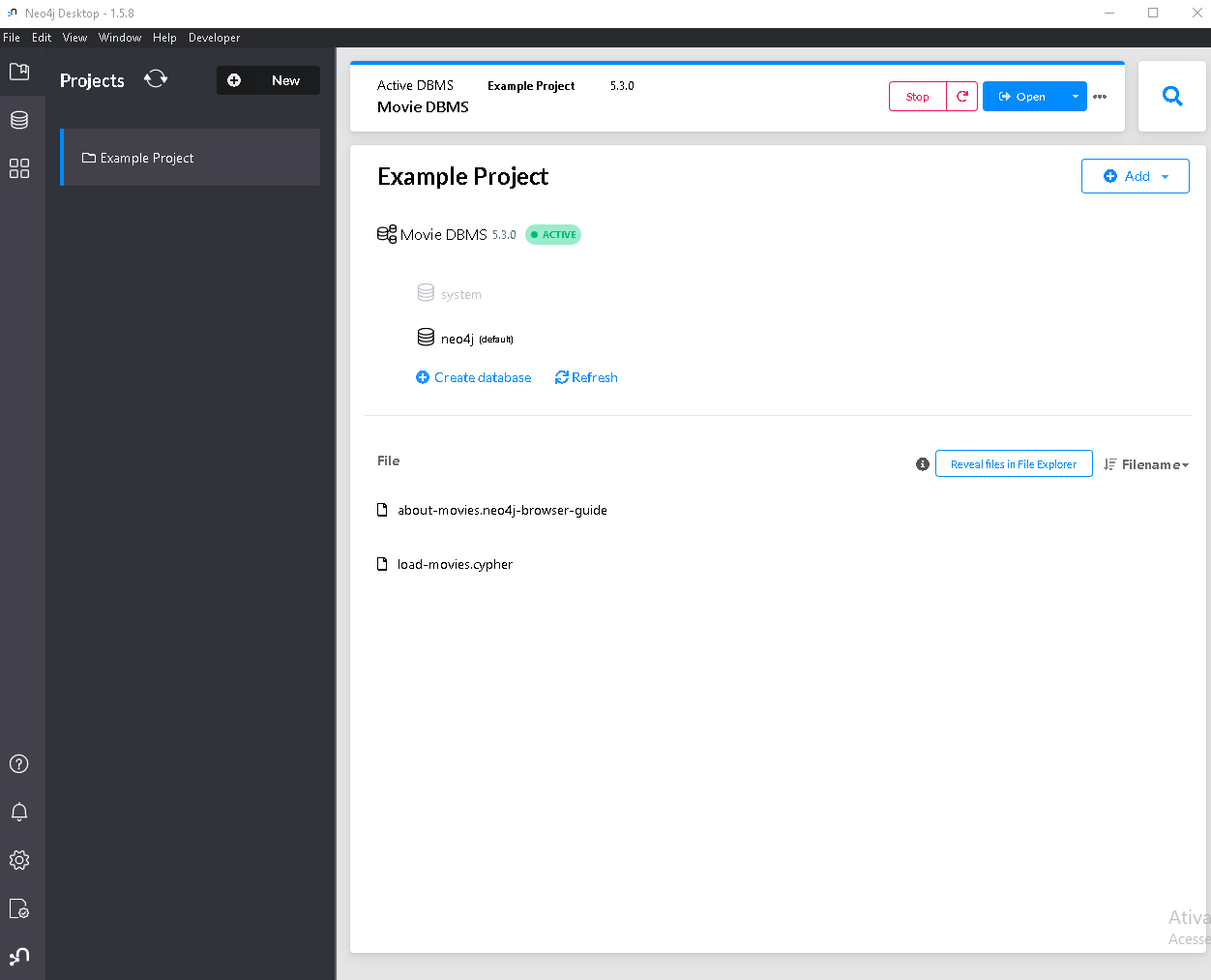
Task: Click the restart DBMS icon
Action: coord(962,97)
